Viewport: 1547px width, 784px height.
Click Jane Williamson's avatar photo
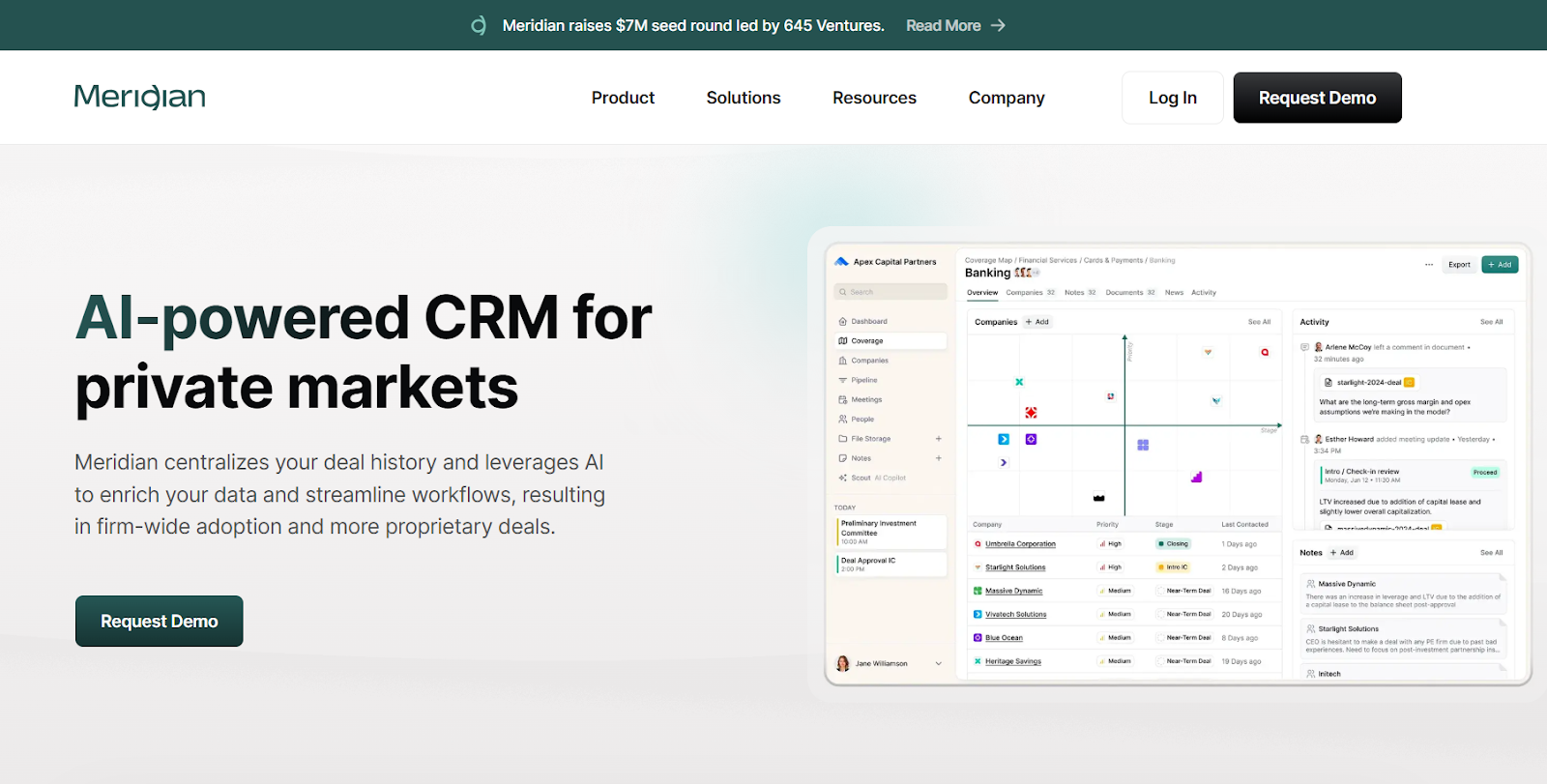click(843, 663)
